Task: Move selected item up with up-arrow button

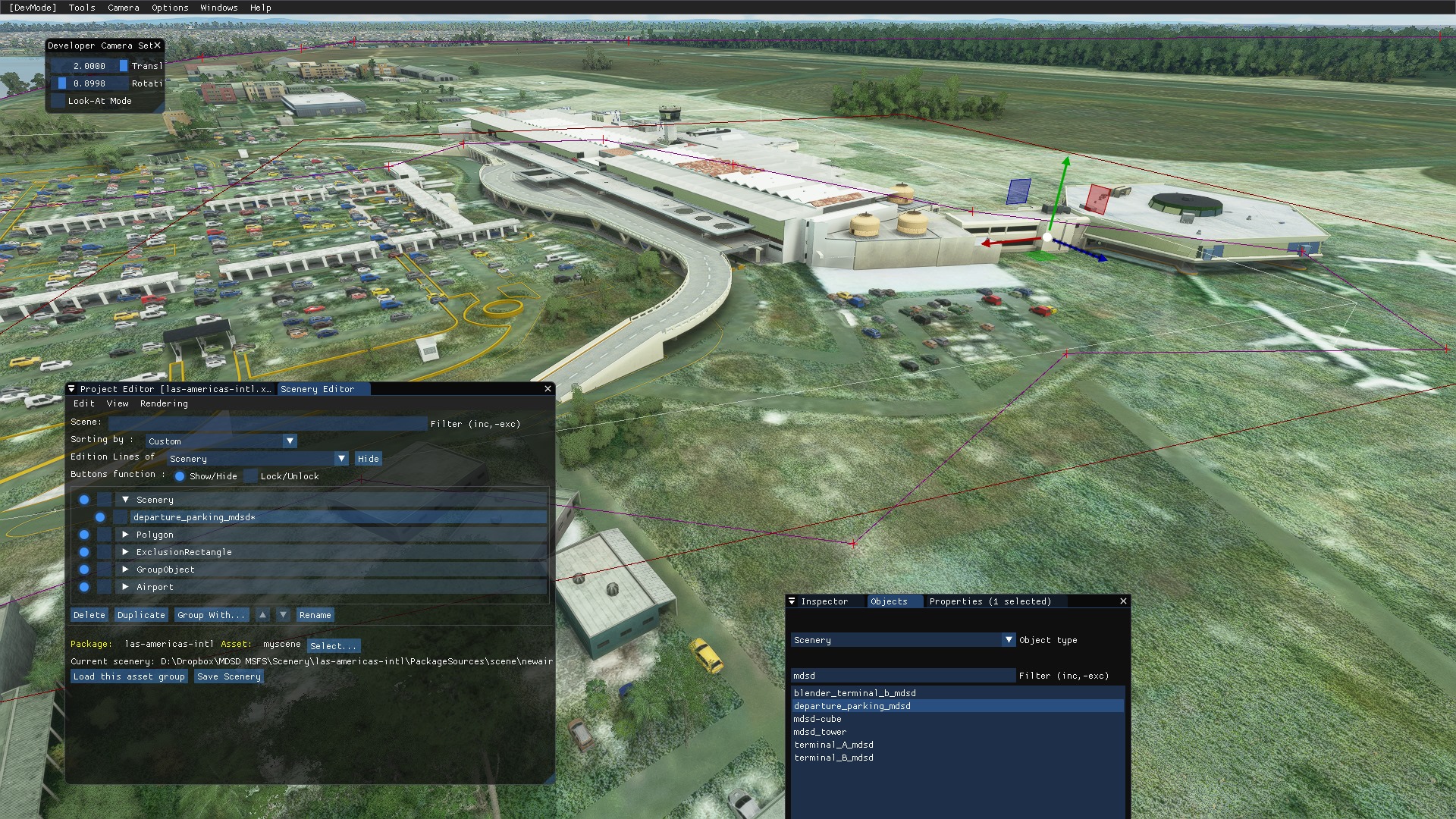Action: point(262,615)
